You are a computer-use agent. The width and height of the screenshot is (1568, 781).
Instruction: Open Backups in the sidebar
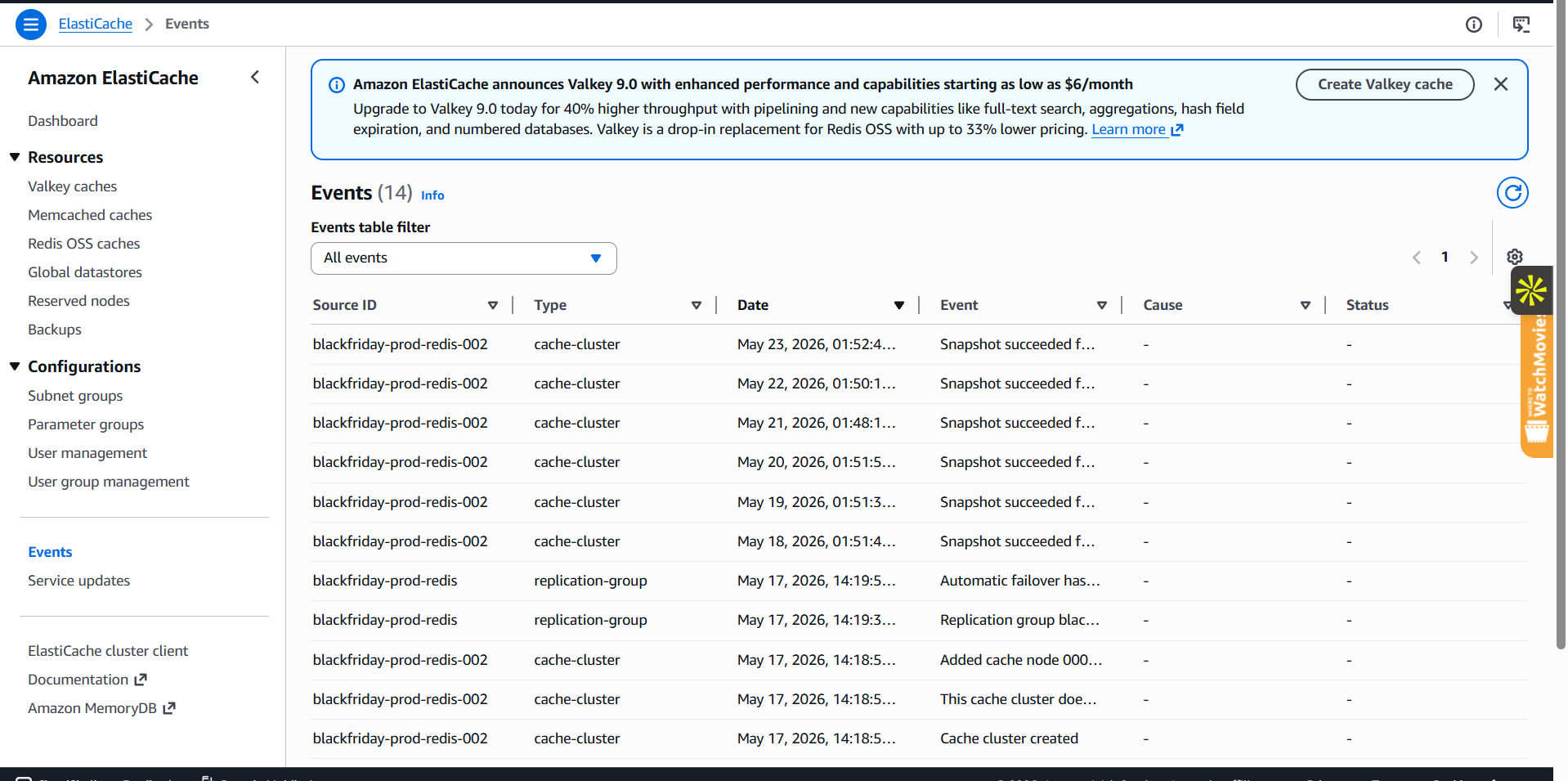[x=55, y=330]
